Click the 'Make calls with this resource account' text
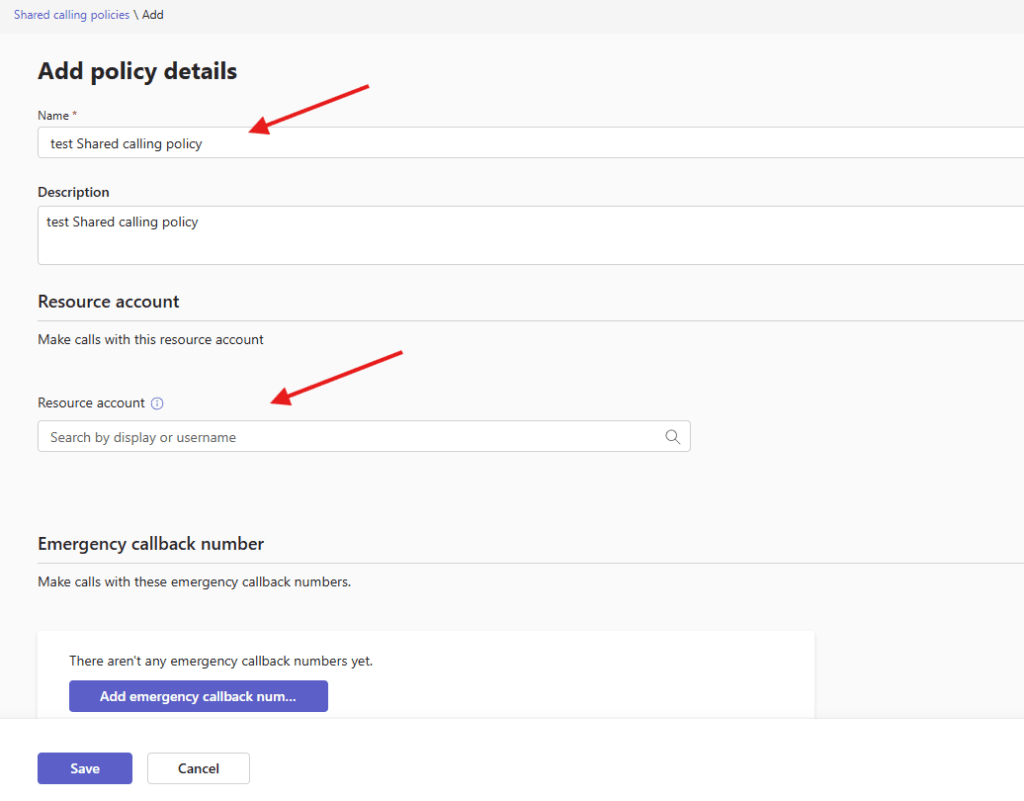This screenshot has height=801, width=1024. click(x=151, y=340)
